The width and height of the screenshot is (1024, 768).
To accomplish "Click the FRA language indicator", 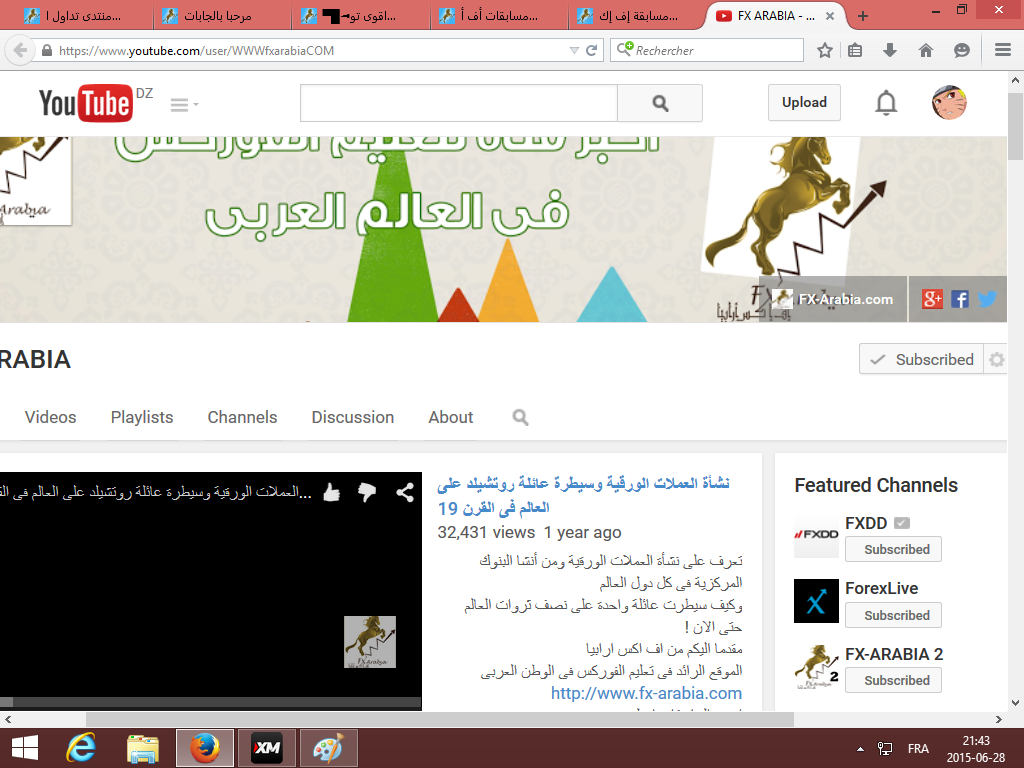I will pos(918,749).
